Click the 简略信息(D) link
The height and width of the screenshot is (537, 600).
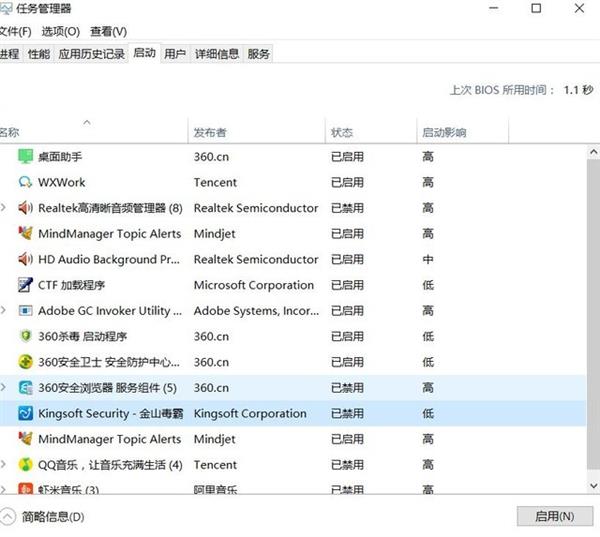53,517
